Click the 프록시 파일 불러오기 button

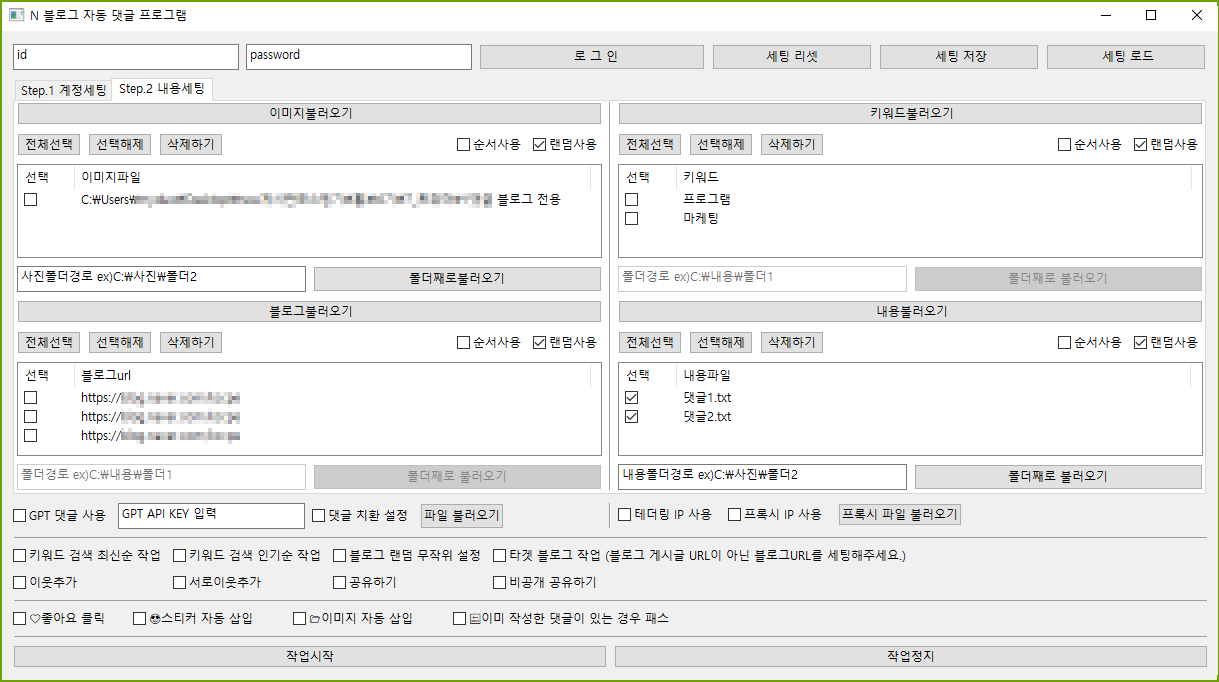899,515
